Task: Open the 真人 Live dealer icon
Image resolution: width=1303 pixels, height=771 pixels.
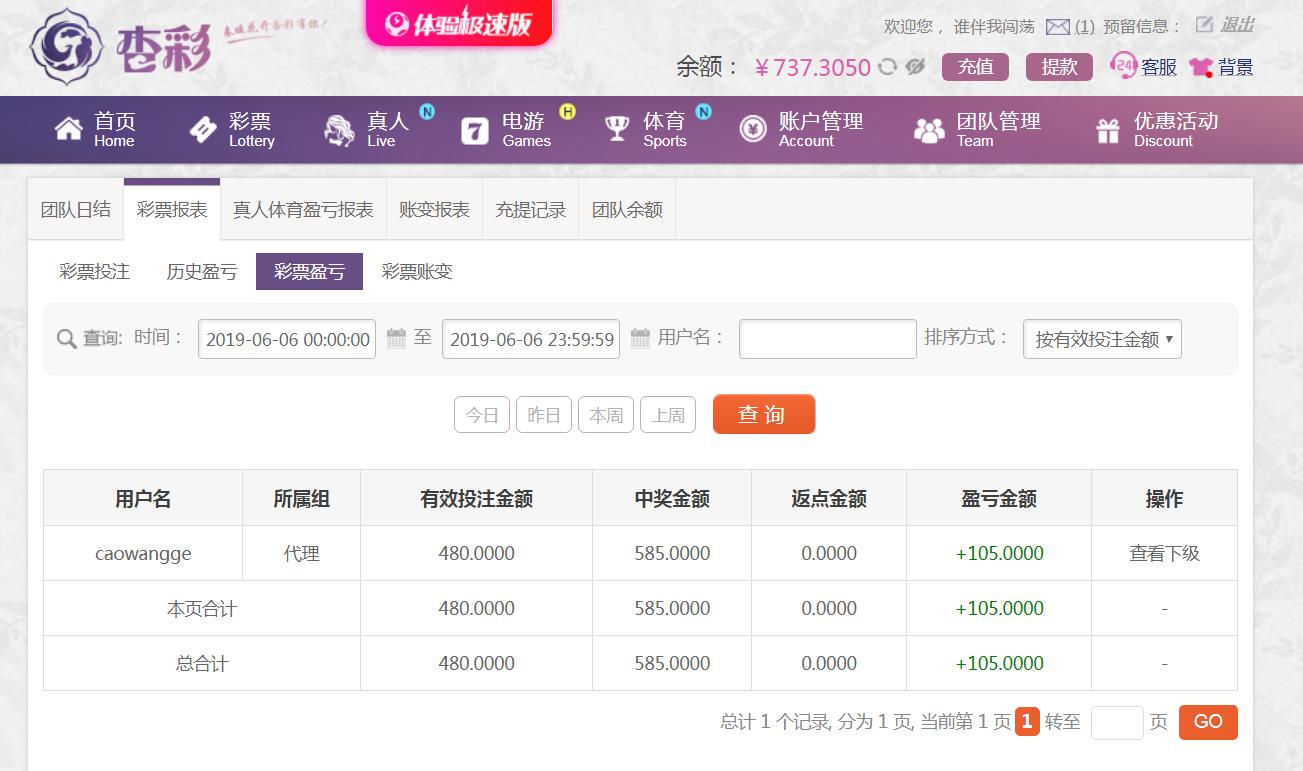Action: click(339, 130)
